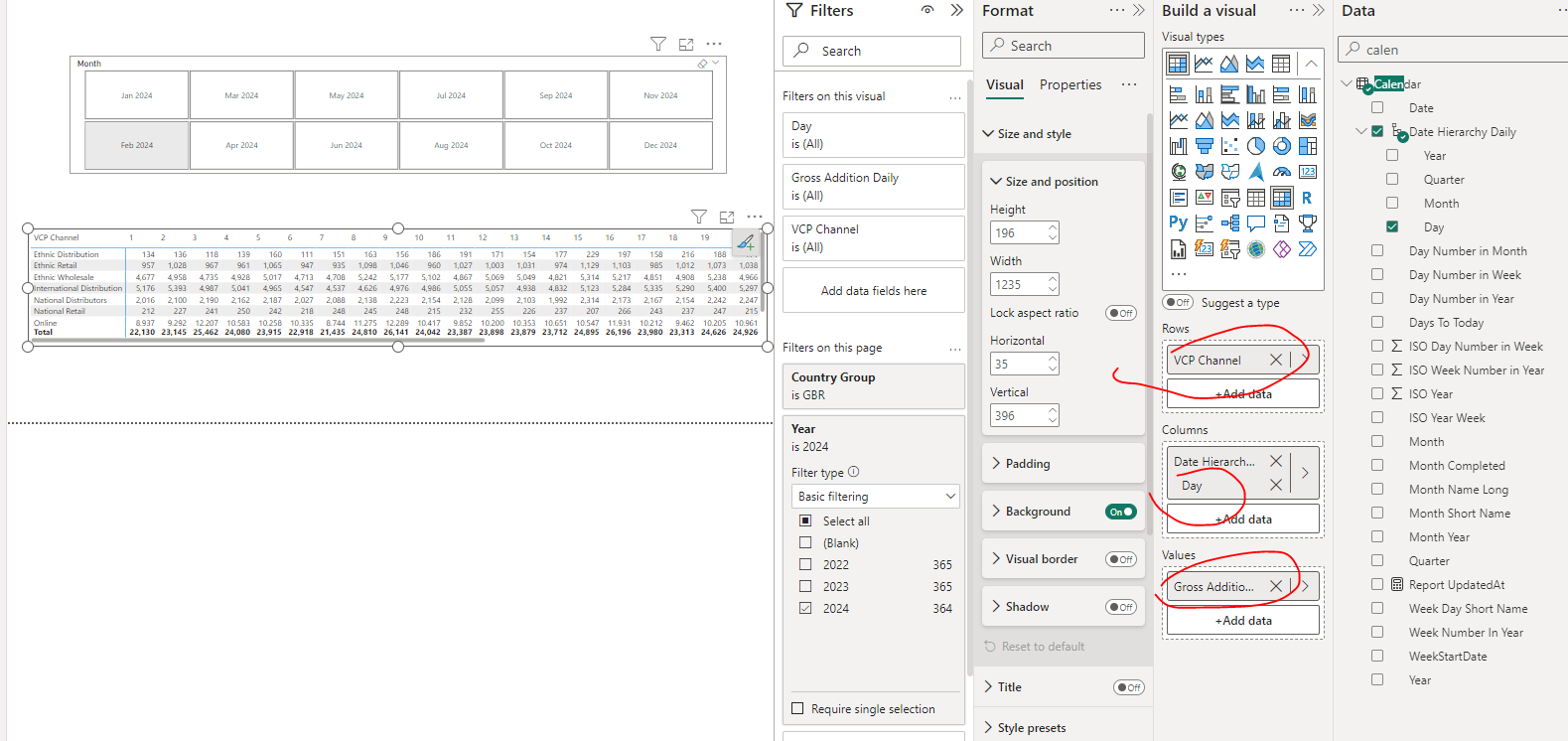Toggle Lock aspect ratio switch
The height and width of the screenshot is (741, 1568).
pyautogui.click(x=1121, y=313)
